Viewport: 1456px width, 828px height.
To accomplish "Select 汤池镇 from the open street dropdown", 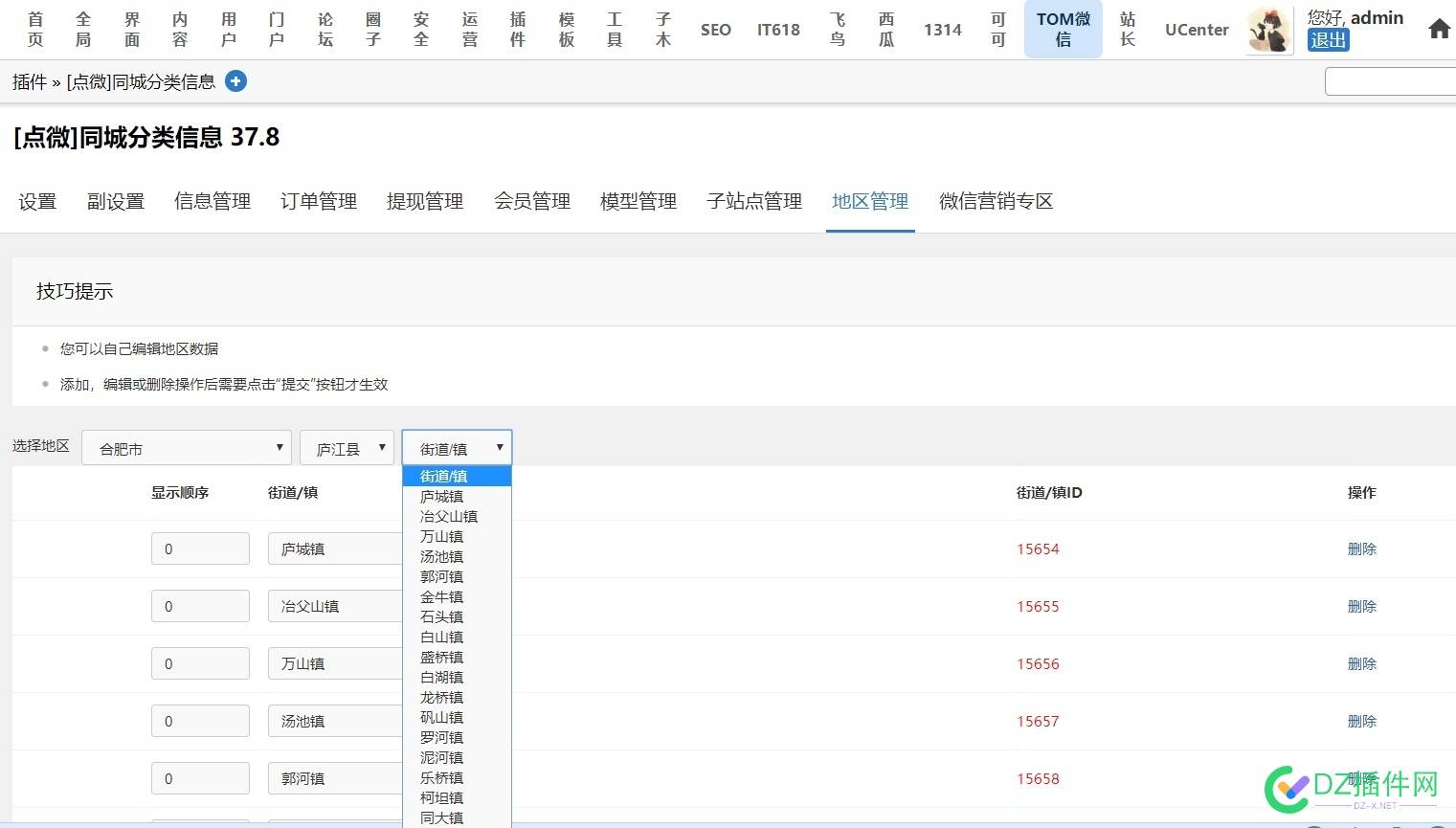I will (441, 556).
